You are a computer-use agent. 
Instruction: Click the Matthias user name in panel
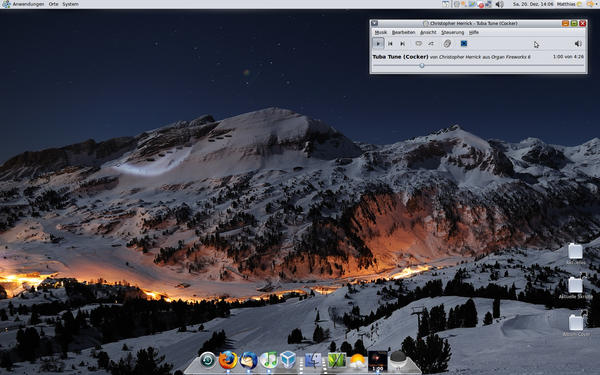566,4
